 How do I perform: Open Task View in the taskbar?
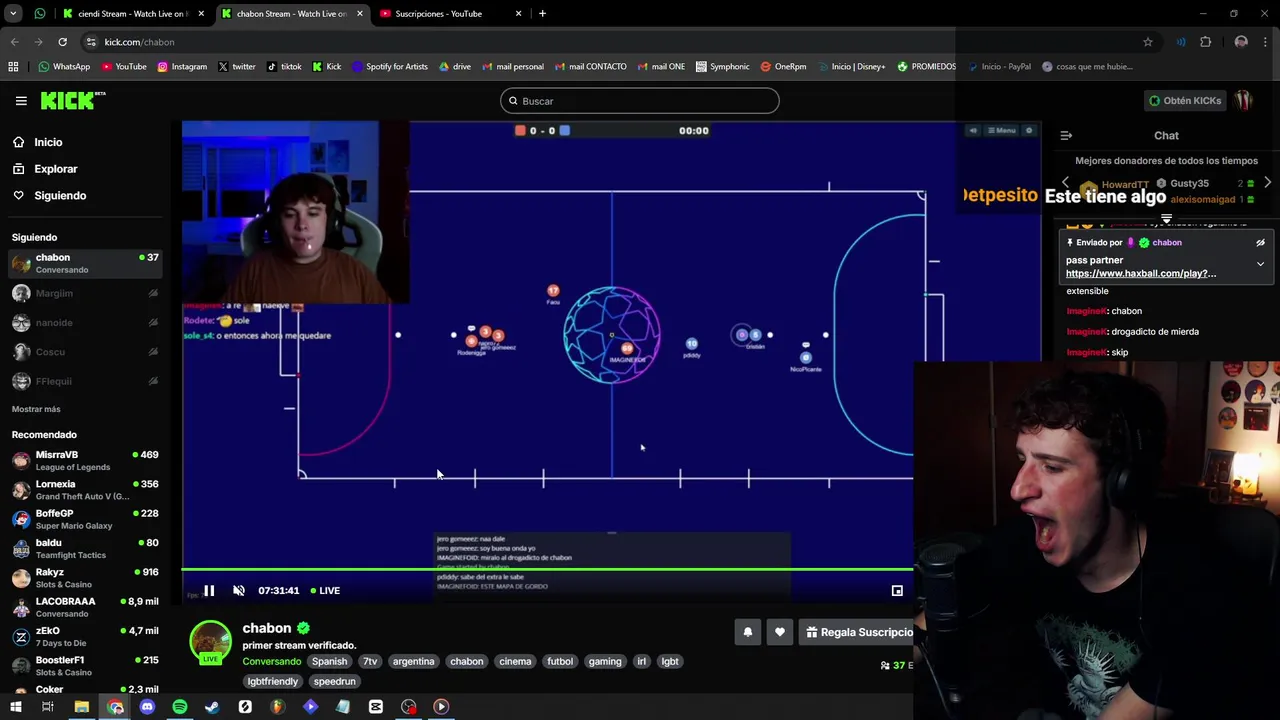click(x=47, y=707)
